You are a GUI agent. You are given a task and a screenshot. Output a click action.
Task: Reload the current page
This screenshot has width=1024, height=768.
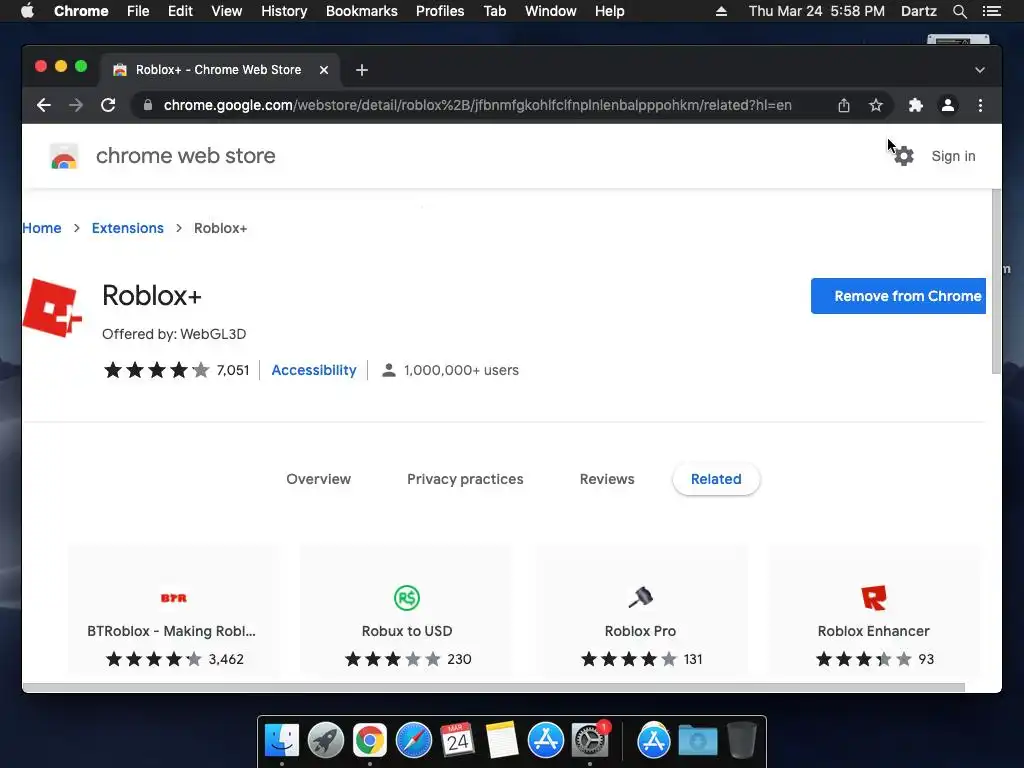pos(108,105)
